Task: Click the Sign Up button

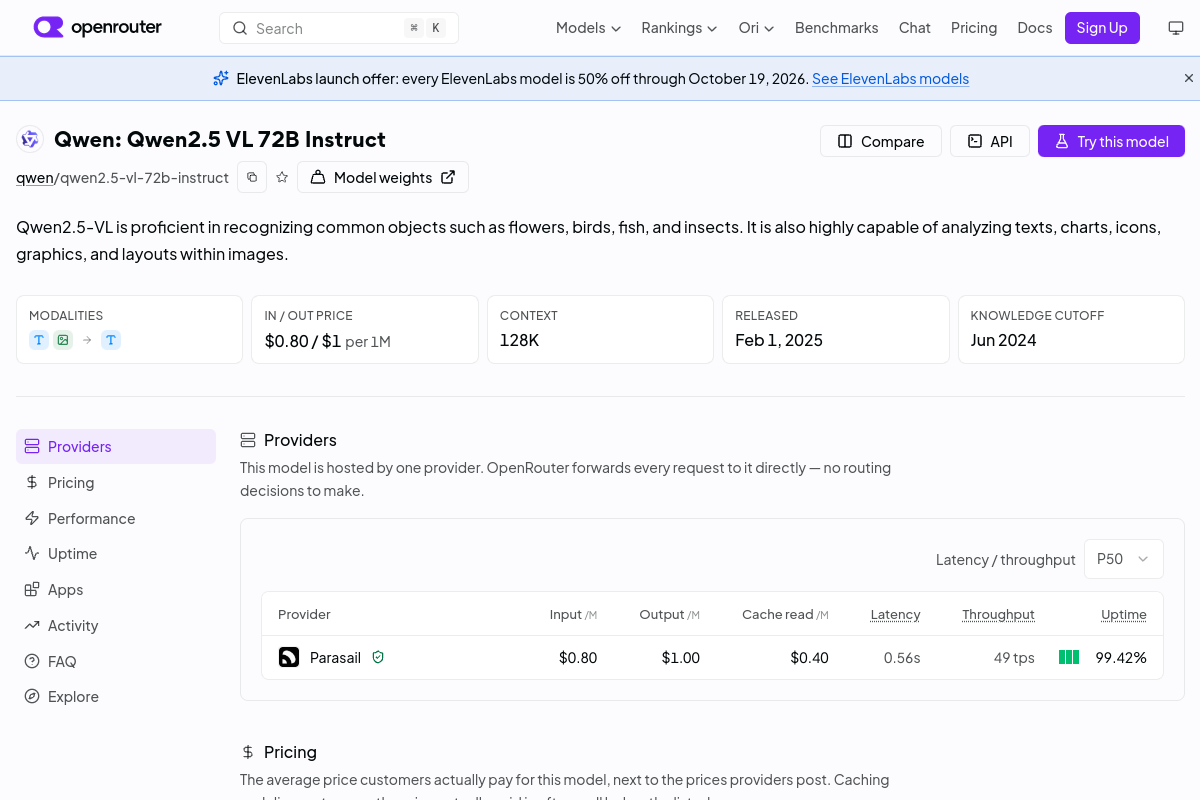Action: pos(1102,28)
